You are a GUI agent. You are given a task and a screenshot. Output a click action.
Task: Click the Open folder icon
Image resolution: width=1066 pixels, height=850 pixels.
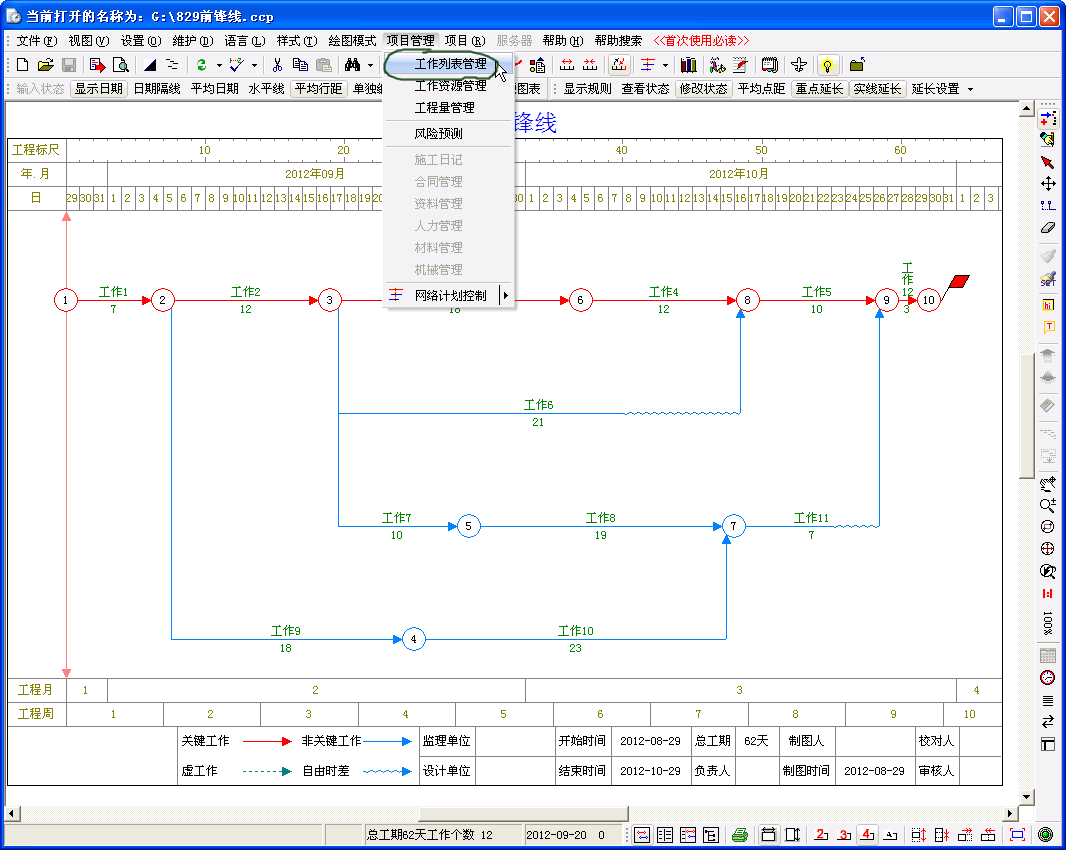46,65
